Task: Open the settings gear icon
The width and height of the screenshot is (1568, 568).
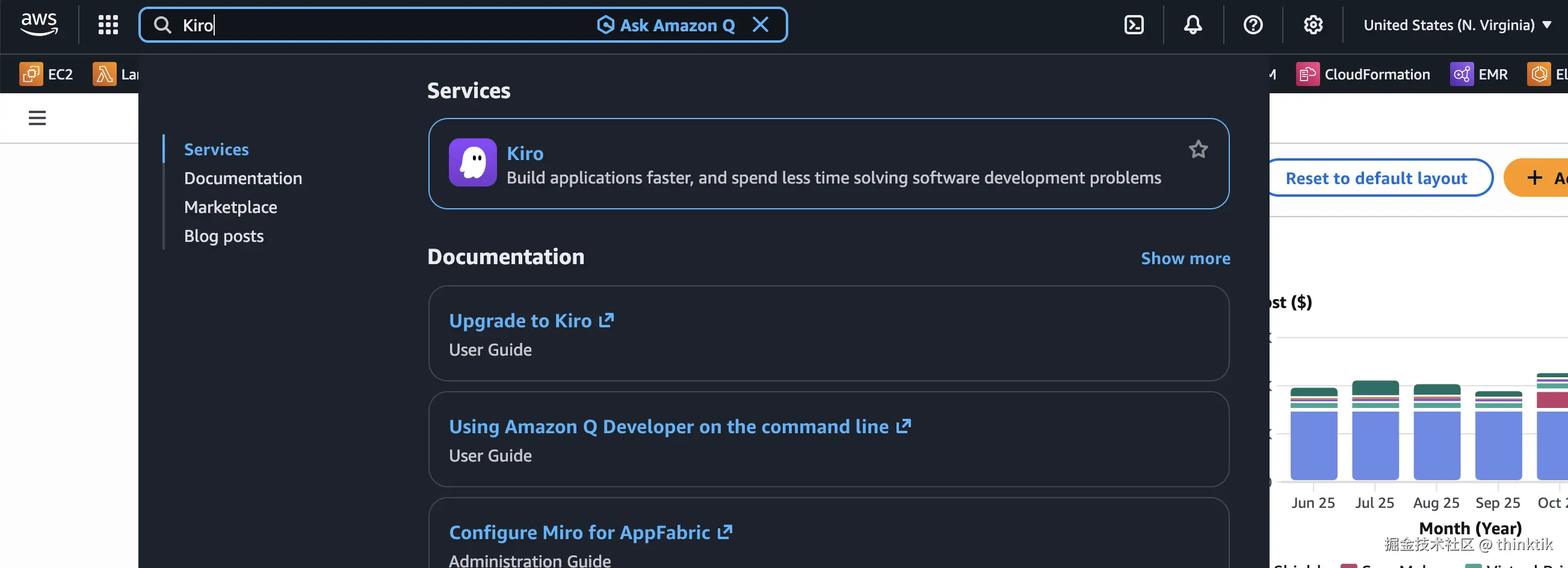Action: click(1313, 25)
